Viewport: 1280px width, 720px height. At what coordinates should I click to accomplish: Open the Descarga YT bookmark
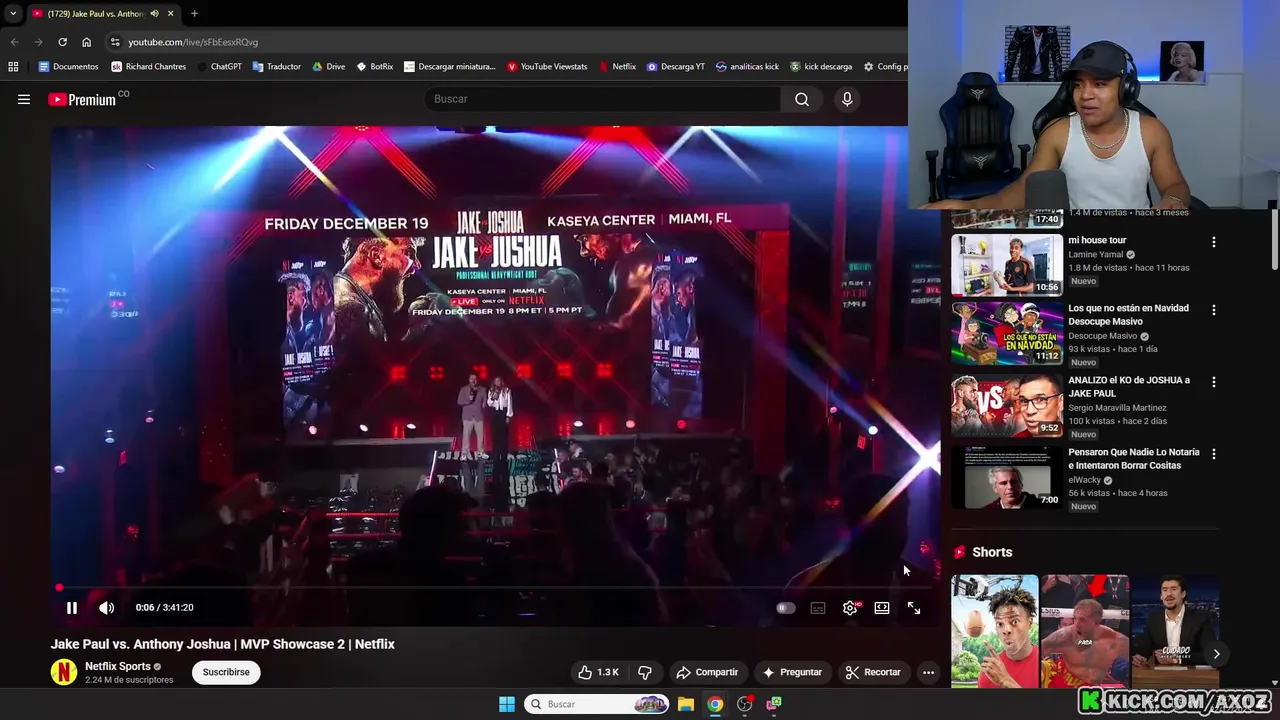[x=676, y=67]
